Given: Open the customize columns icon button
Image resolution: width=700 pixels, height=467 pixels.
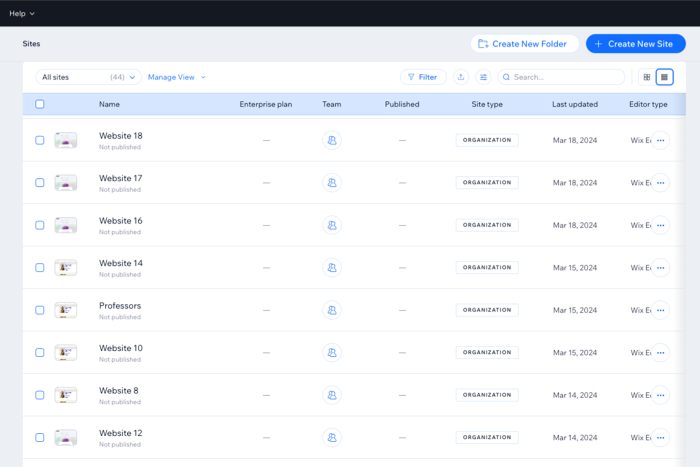Looking at the screenshot, I should pyautogui.click(x=483, y=77).
